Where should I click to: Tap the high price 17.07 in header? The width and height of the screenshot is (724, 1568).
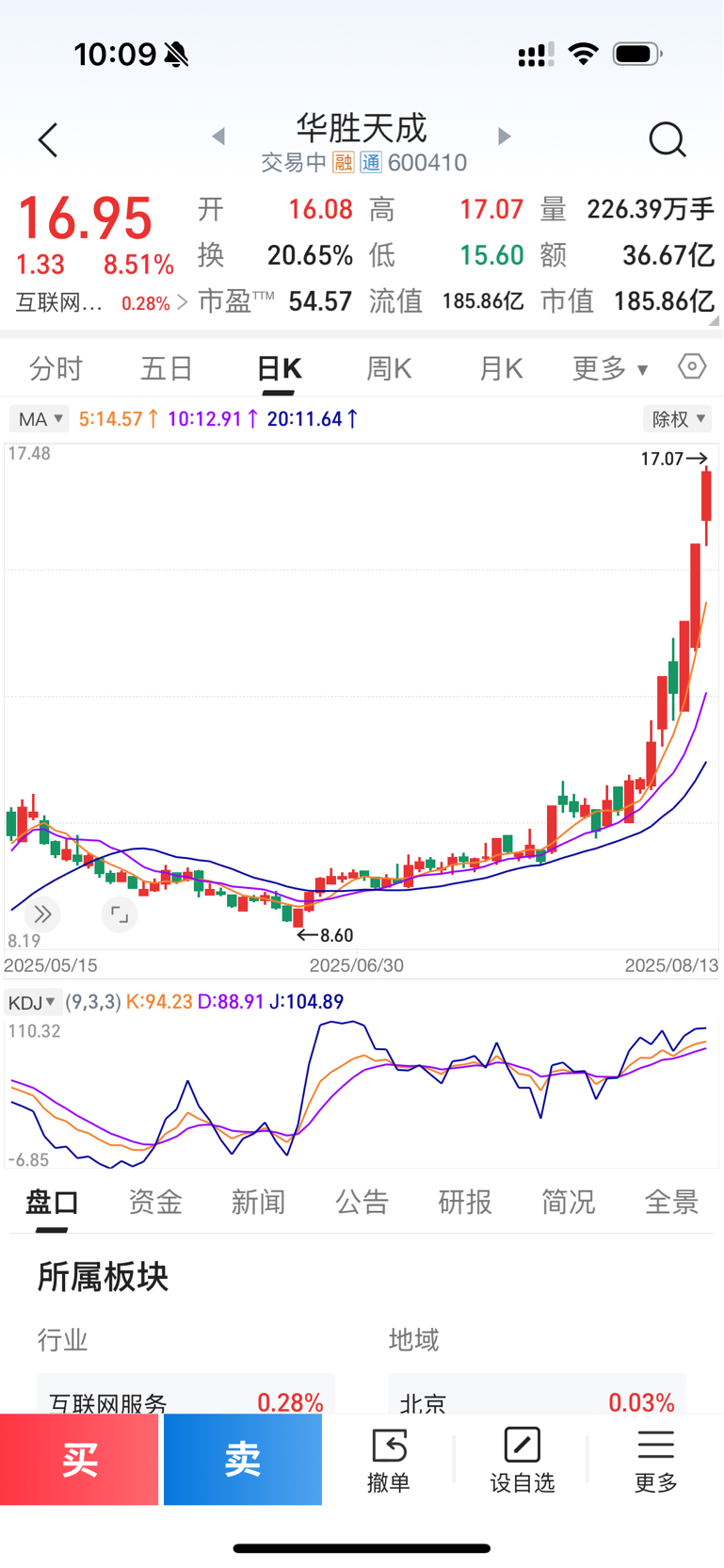tap(491, 209)
